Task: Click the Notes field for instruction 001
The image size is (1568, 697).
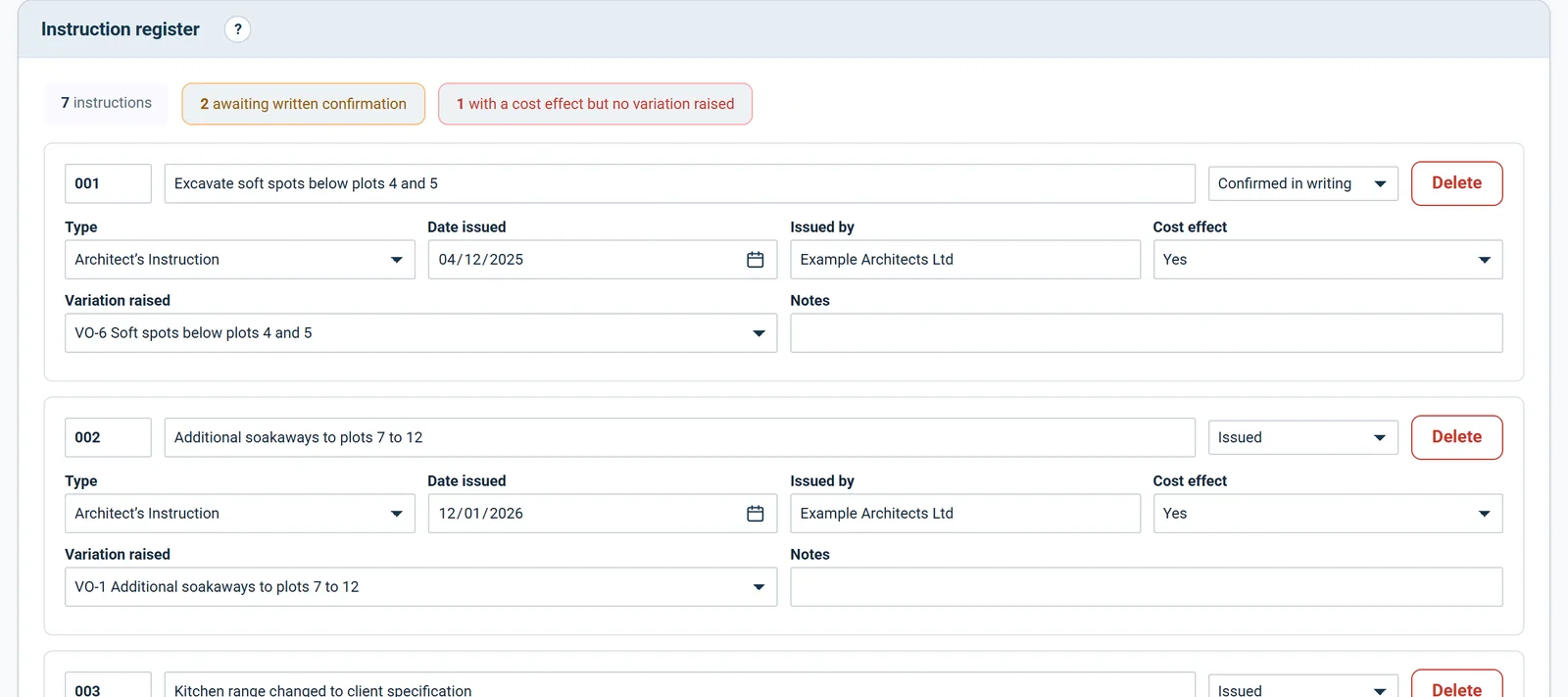Action: click(1147, 333)
